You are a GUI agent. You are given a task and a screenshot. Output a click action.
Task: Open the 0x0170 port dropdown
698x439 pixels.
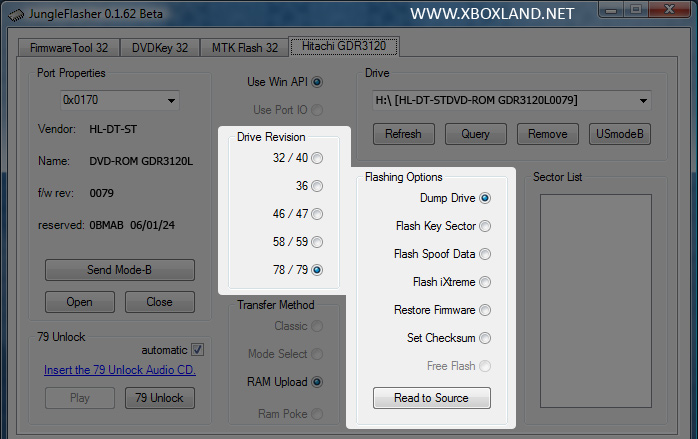click(120, 100)
